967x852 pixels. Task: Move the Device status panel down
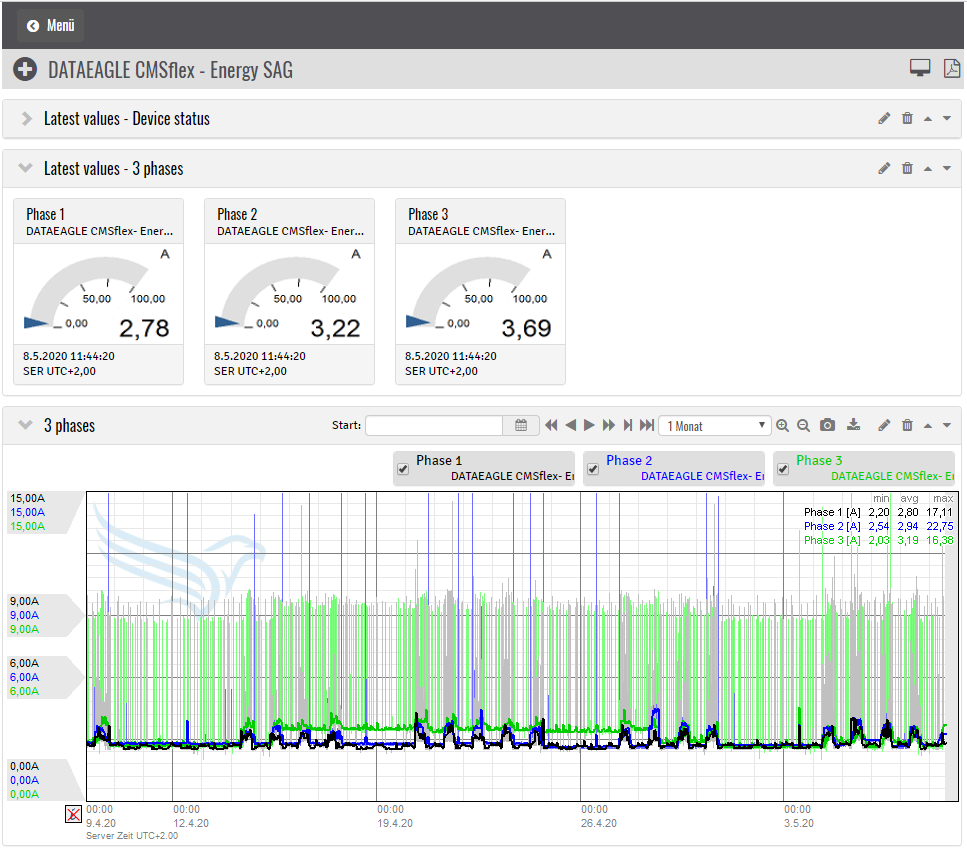tap(947, 118)
